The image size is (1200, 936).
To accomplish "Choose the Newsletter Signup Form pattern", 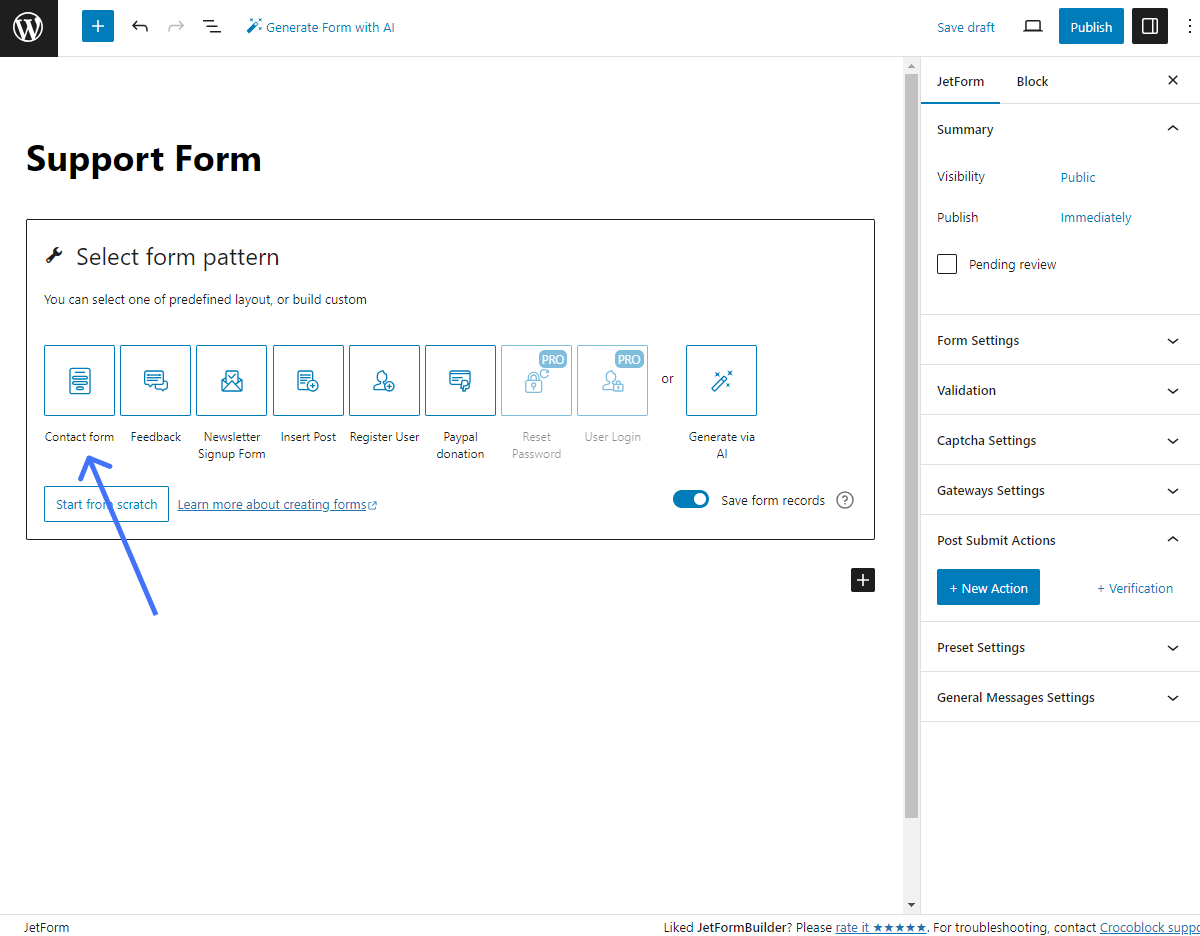I will [x=231, y=380].
